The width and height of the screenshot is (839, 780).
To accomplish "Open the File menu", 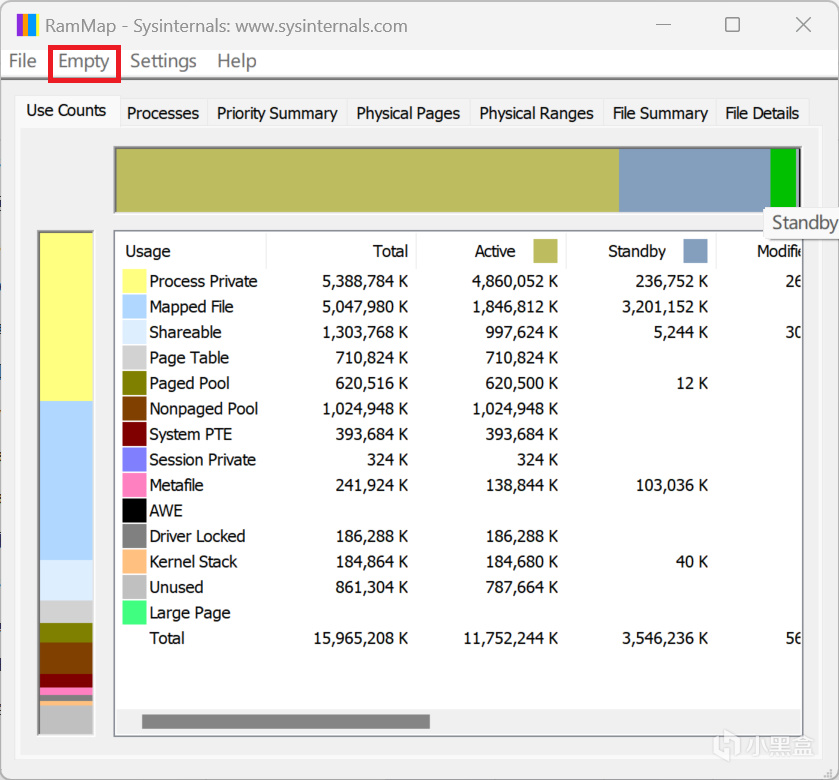I will [22, 61].
